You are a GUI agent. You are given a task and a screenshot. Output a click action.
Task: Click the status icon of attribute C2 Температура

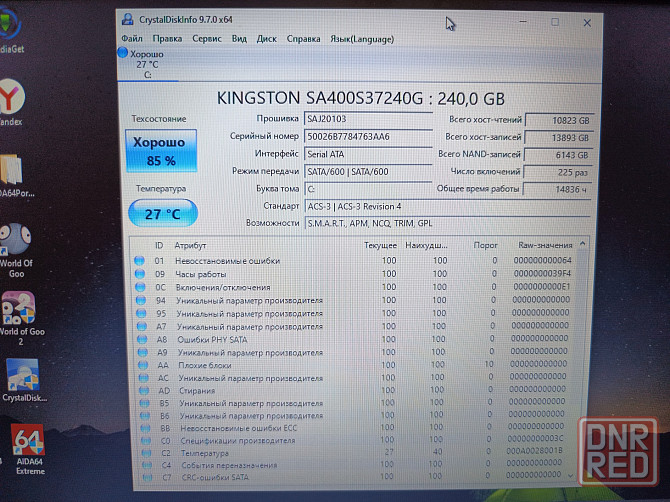(x=146, y=452)
